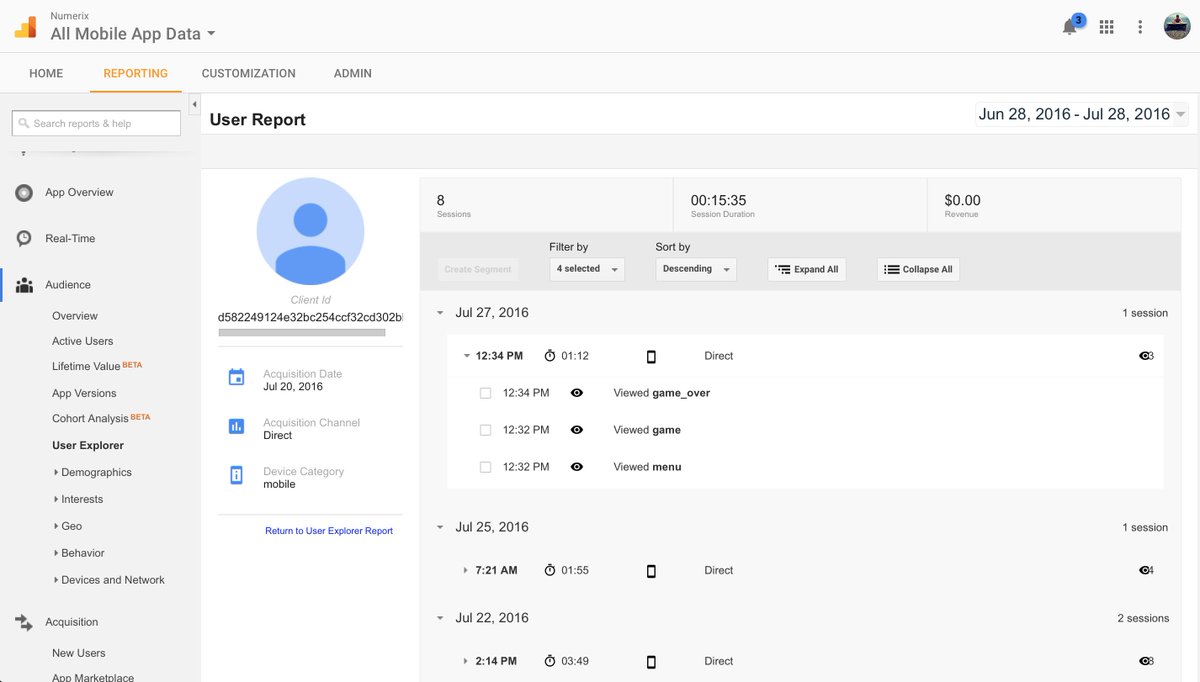Expand the Behavior menu
Image resolution: width=1200 pixels, height=682 pixels.
[x=78, y=553]
